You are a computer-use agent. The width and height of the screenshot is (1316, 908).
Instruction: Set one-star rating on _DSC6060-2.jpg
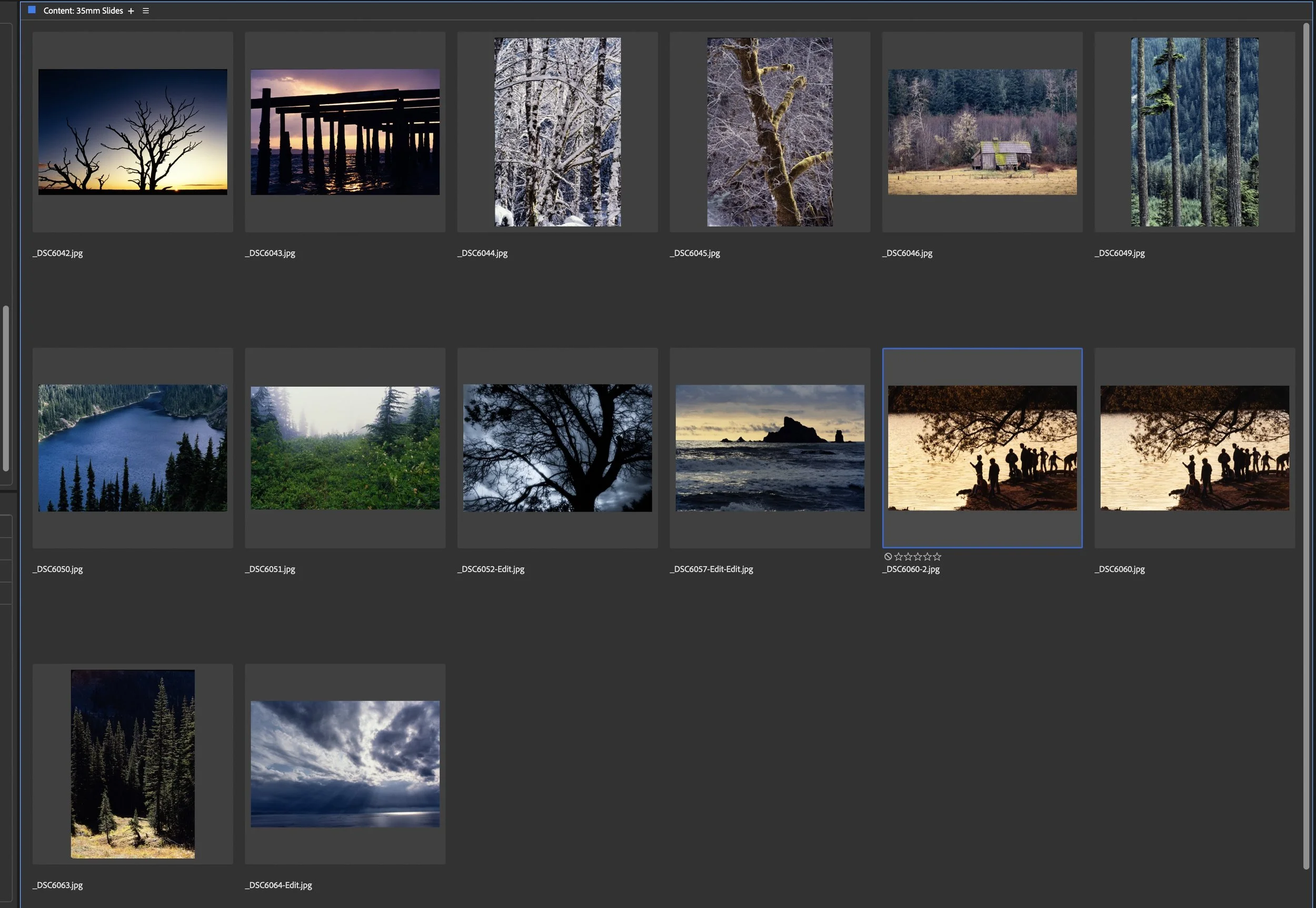point(898,556)
